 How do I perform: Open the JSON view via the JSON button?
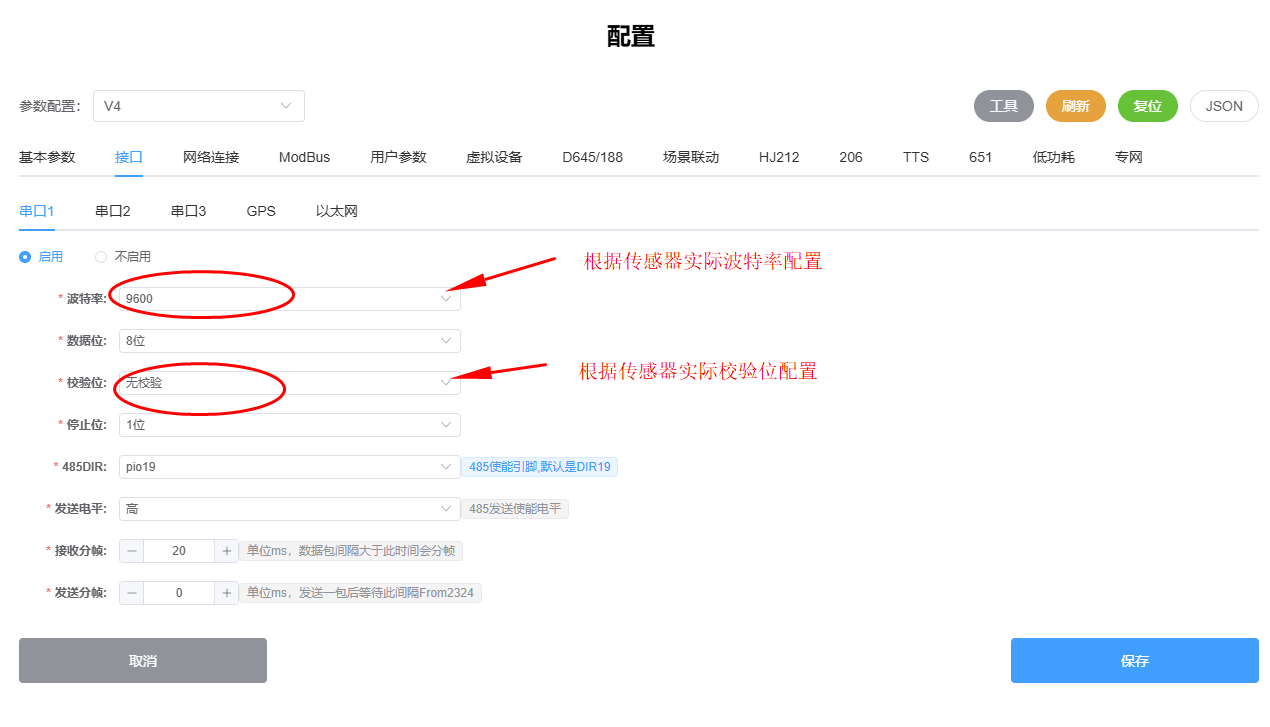pyautogui.click(x=1223, y=106)
